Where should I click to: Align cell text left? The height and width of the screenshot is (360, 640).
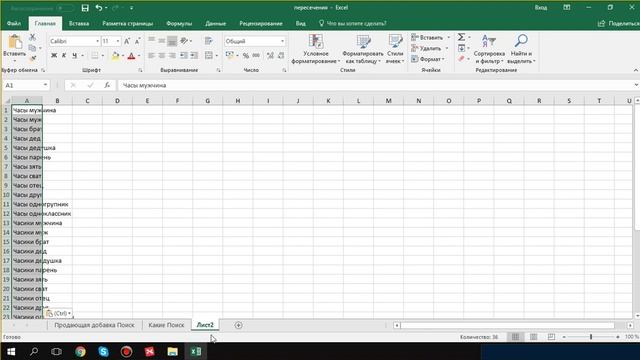point(151,56)
